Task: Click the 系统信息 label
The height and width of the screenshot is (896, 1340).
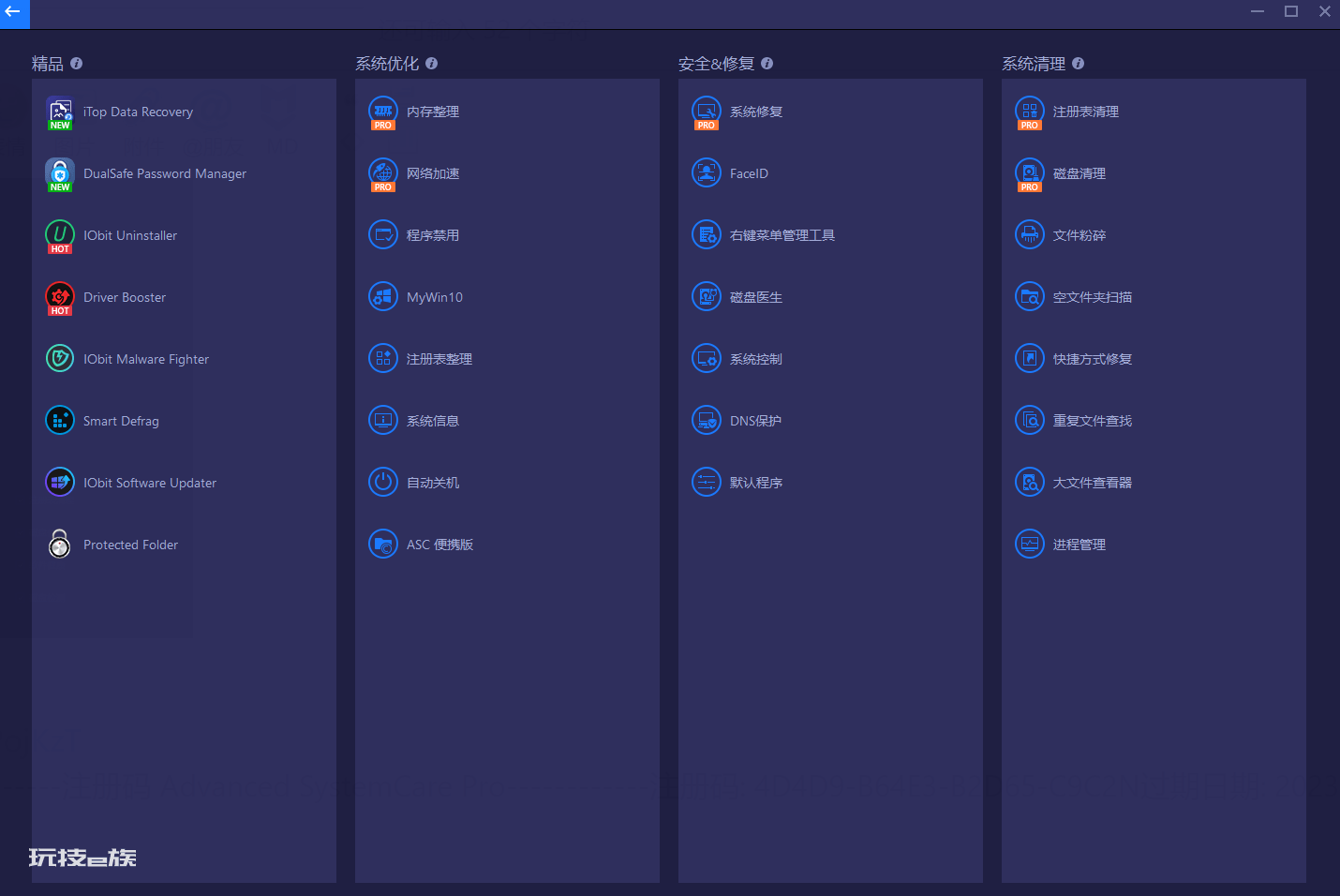Action: click(x=433, y=421)
